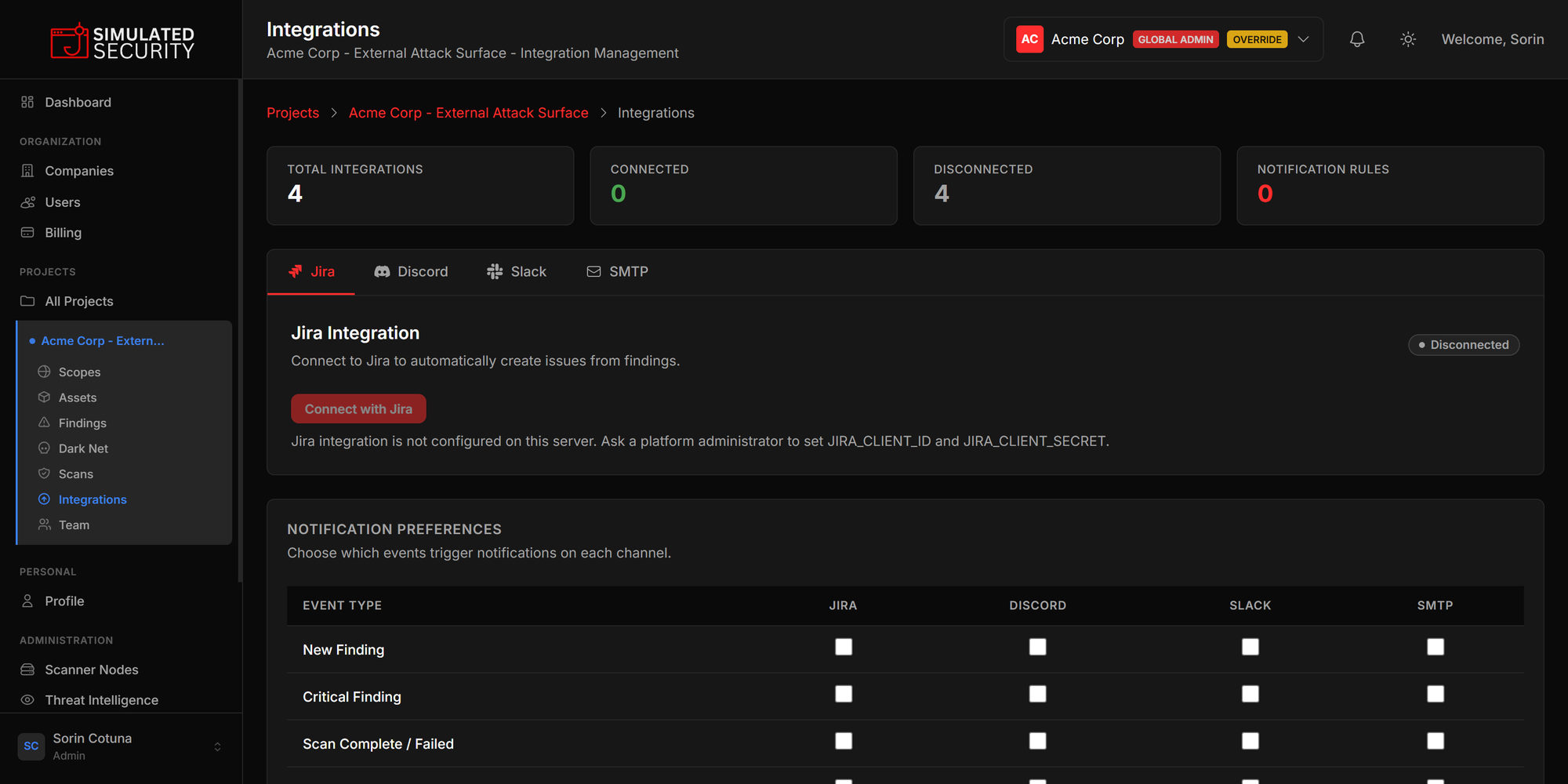Open the notifications bell icon
The width and height of the screenshot is (1568, 784).
1357,39
